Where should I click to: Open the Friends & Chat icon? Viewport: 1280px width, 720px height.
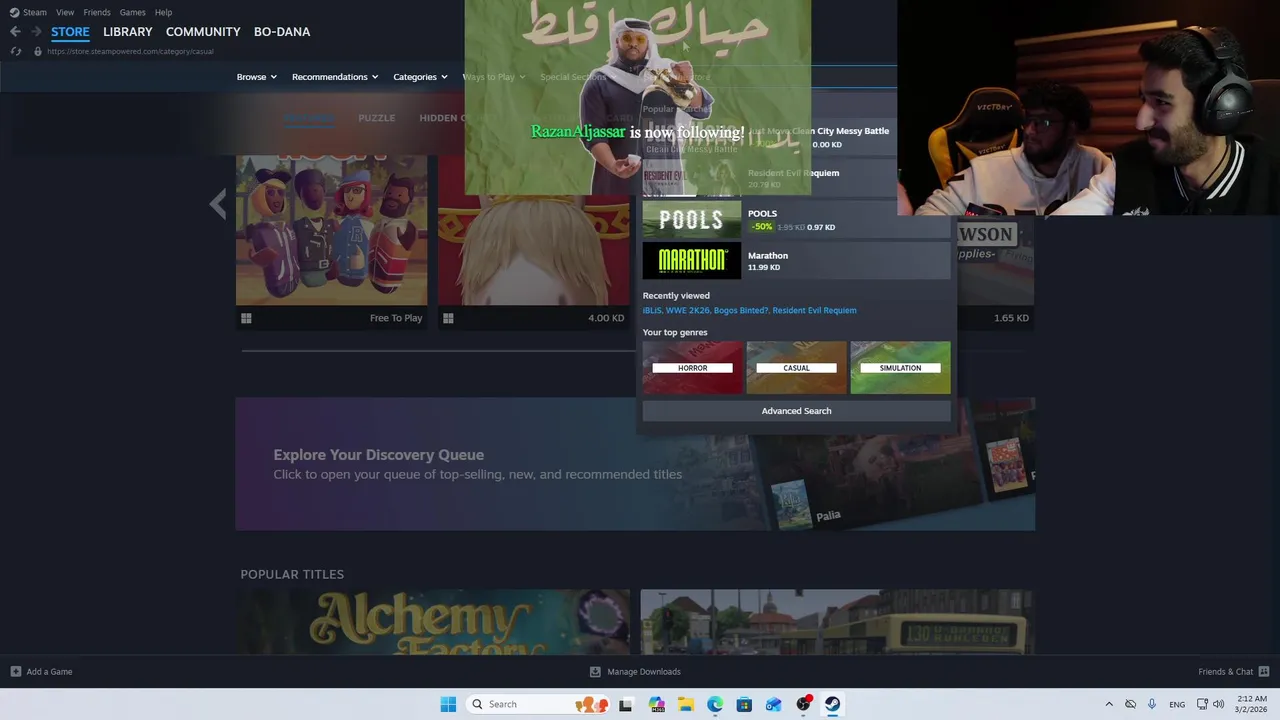pos(1263,672)
